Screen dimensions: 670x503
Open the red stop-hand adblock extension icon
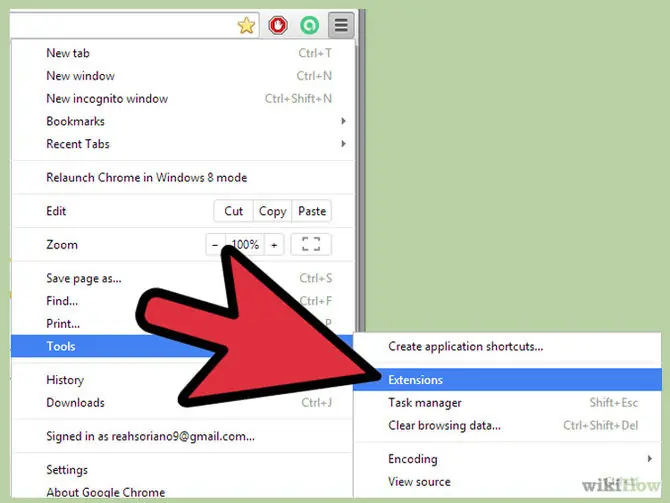[278, 25]
